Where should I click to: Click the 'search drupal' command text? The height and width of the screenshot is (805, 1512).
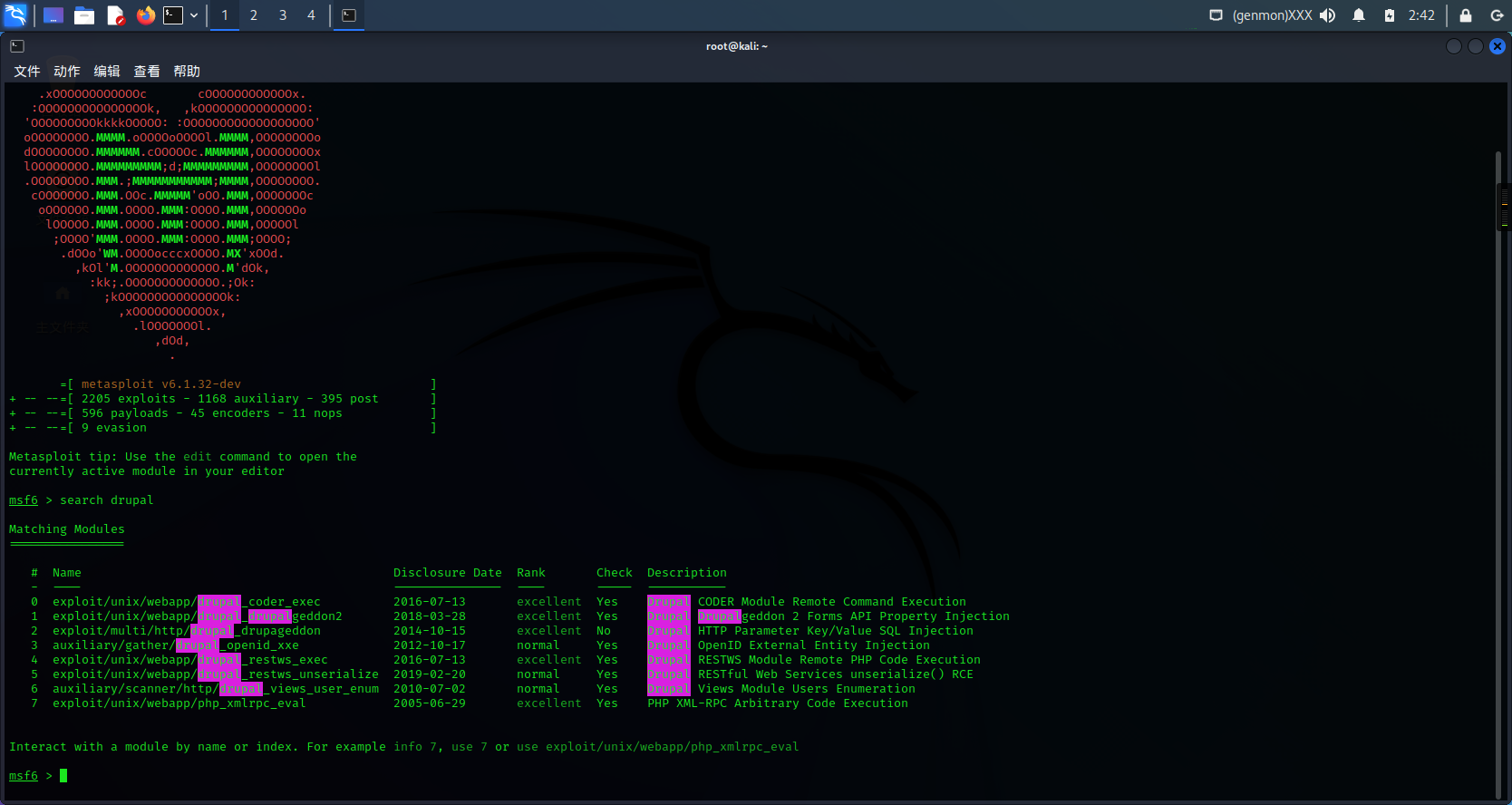pos(107,500)
